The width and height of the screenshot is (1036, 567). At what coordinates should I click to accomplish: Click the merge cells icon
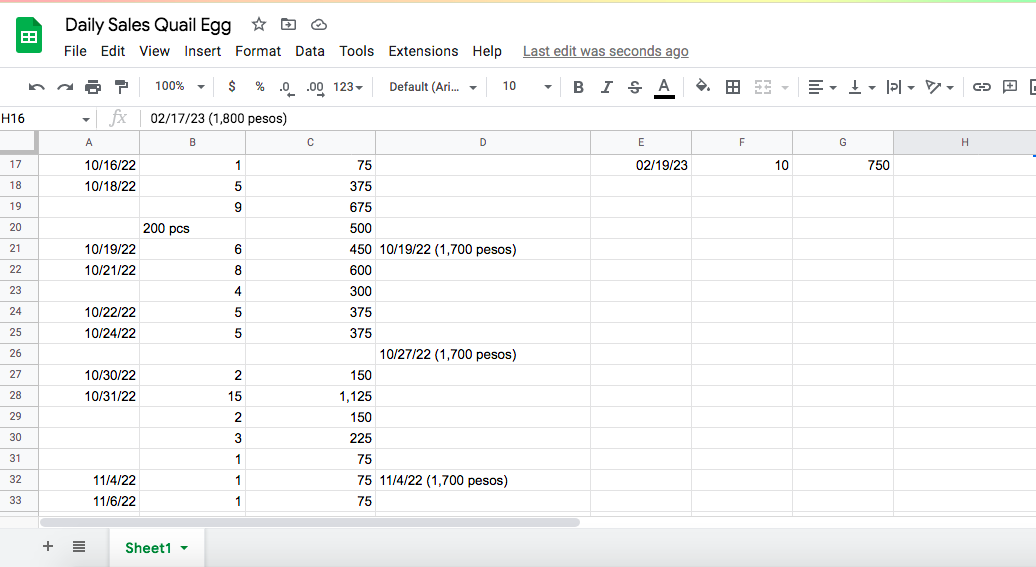[x=762, y=87]
